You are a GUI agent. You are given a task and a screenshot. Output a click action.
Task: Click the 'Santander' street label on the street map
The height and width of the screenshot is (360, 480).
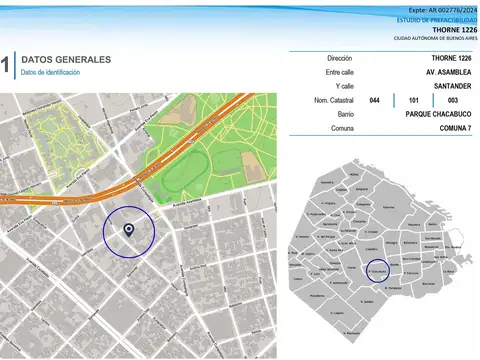pos(191,226)
